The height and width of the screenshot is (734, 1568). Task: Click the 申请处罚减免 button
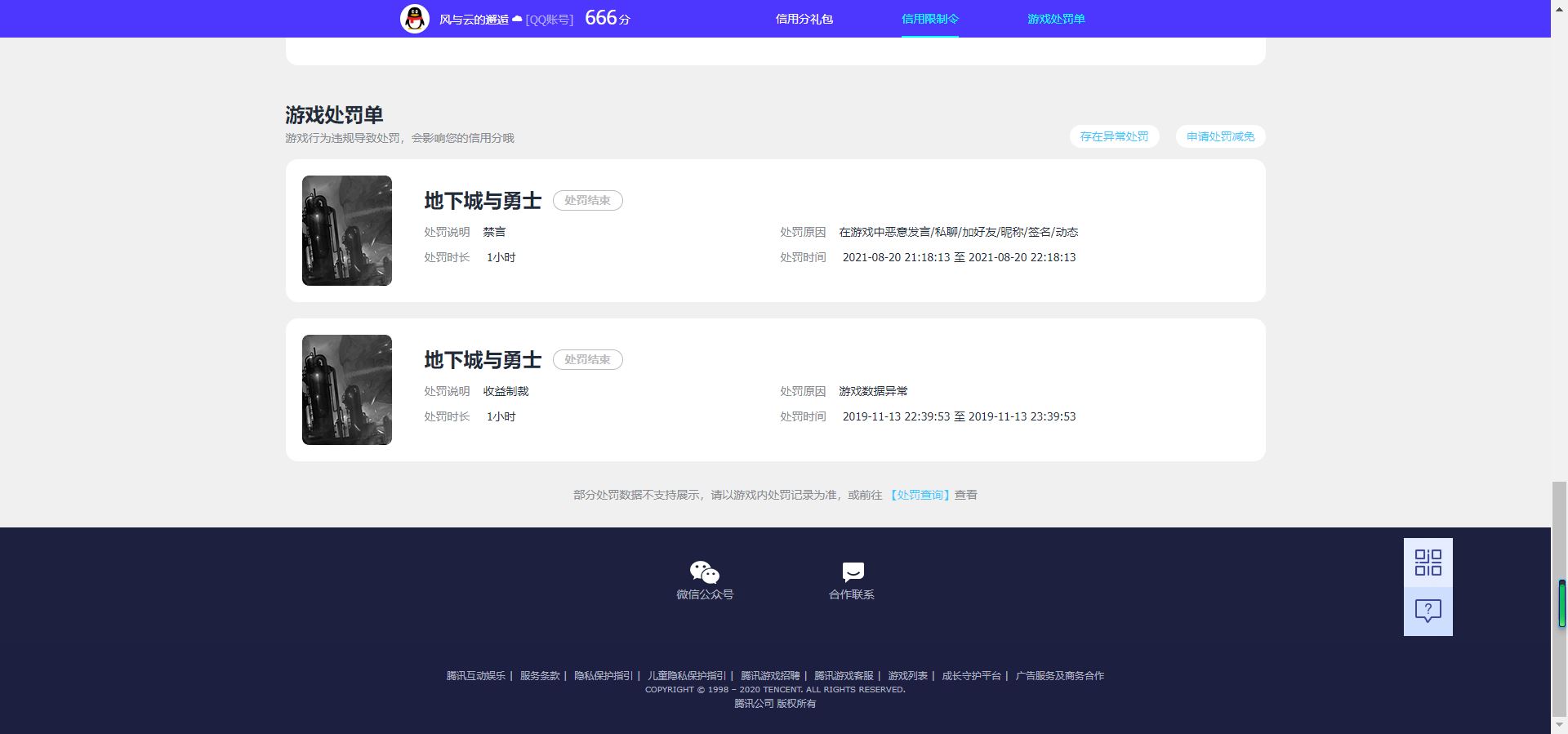point(1220,136)
